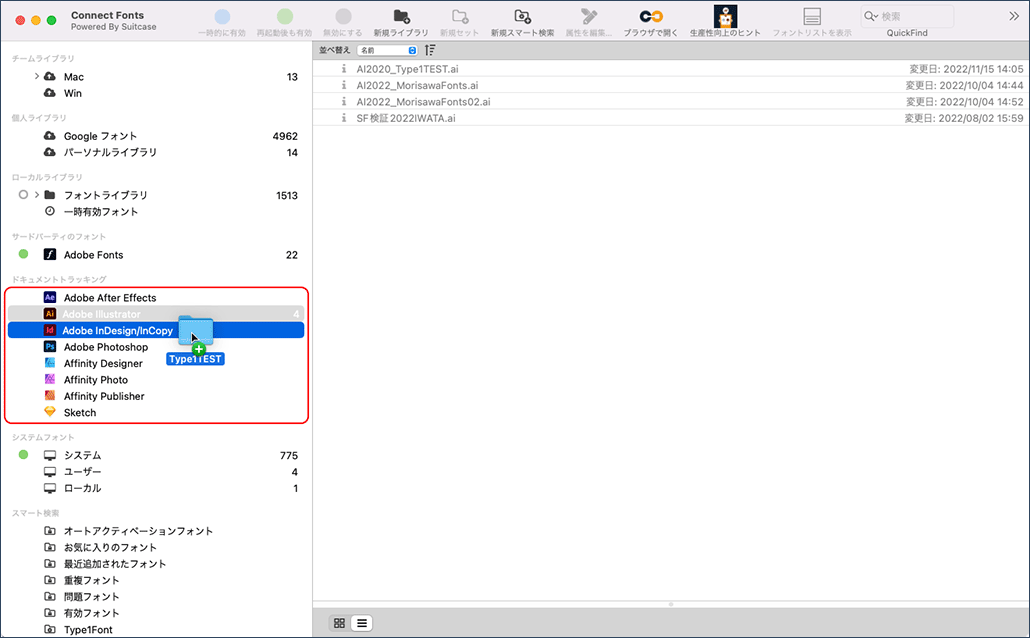Screen dimensions: 1030x638
Task: Reverse the sort order with the sort direction icon
Action: pyautogui.click(x=430, y=50)
